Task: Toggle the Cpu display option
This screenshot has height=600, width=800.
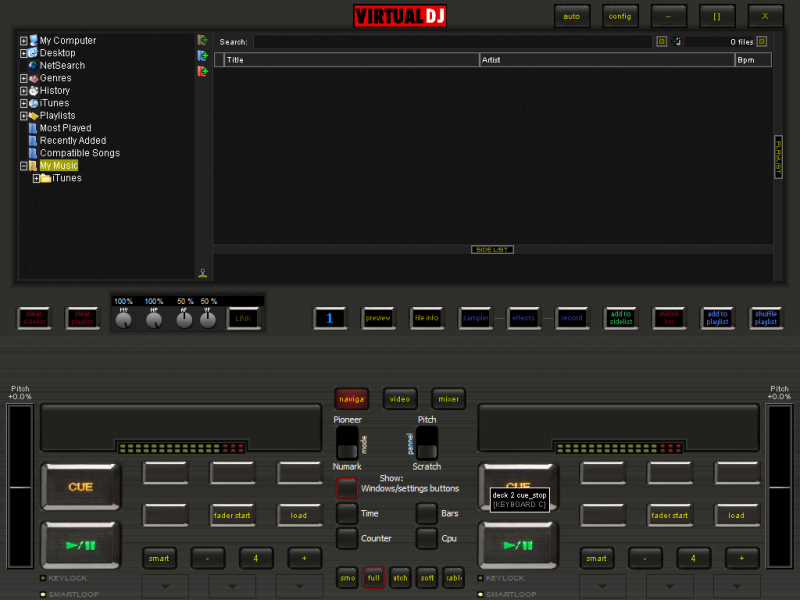Action: click(x=427, y=538)
